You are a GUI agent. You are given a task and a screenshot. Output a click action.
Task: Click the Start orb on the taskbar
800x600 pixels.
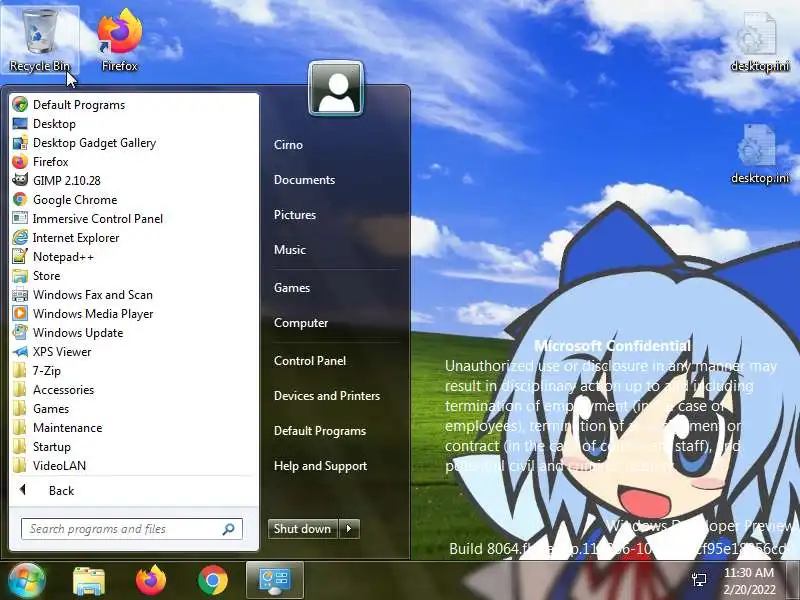[x=26, y=580]
